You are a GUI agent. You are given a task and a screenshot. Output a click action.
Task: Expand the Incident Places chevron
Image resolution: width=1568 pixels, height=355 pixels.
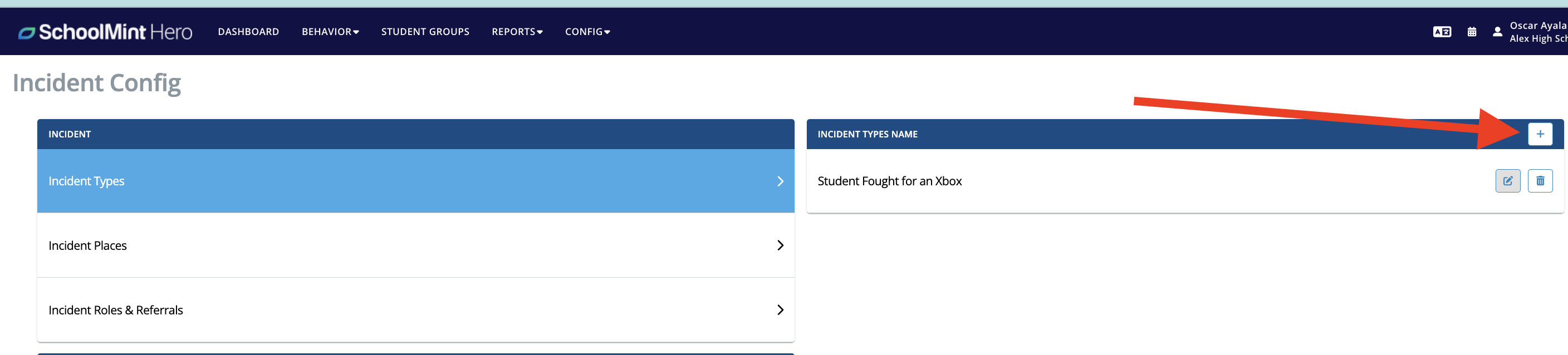click(x=780, y=245)
